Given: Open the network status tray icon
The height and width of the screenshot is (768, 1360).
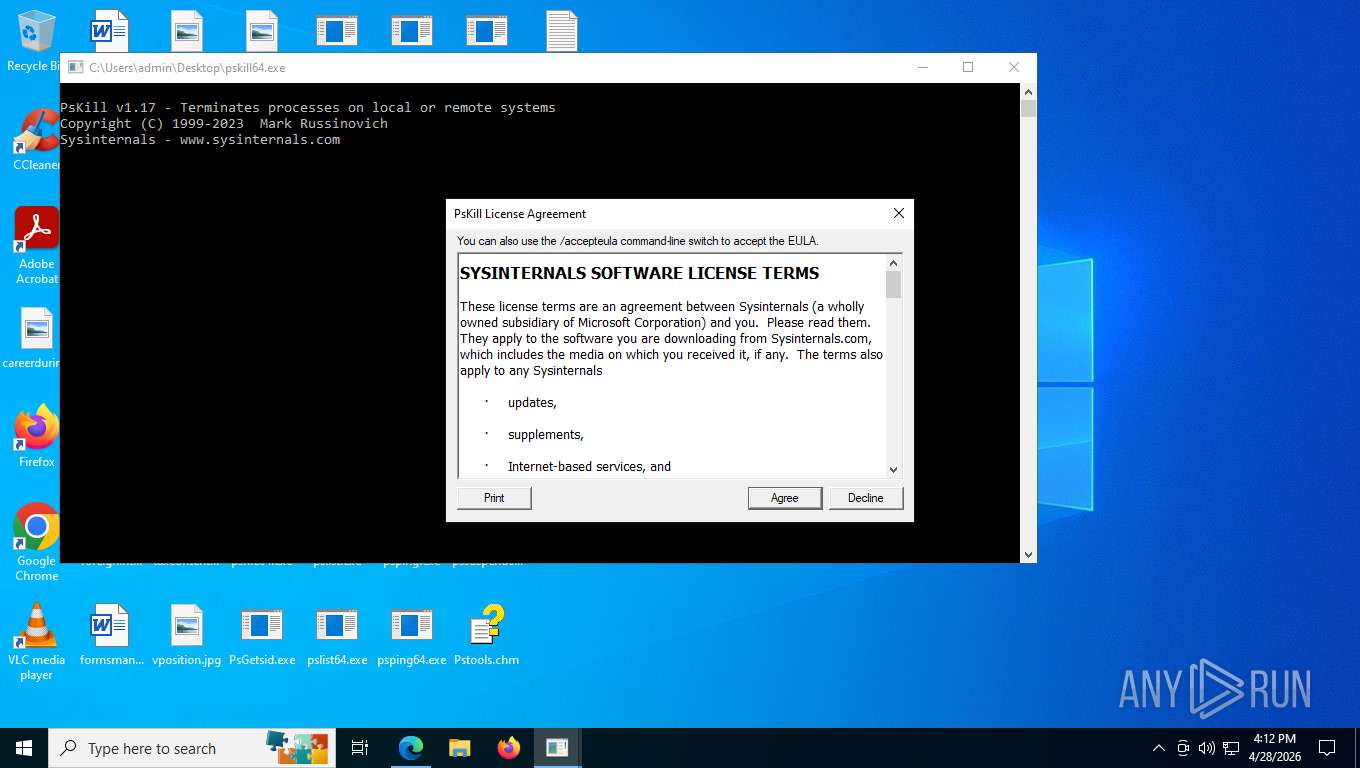Looking at the screenshot, I should click(1231, 748).
